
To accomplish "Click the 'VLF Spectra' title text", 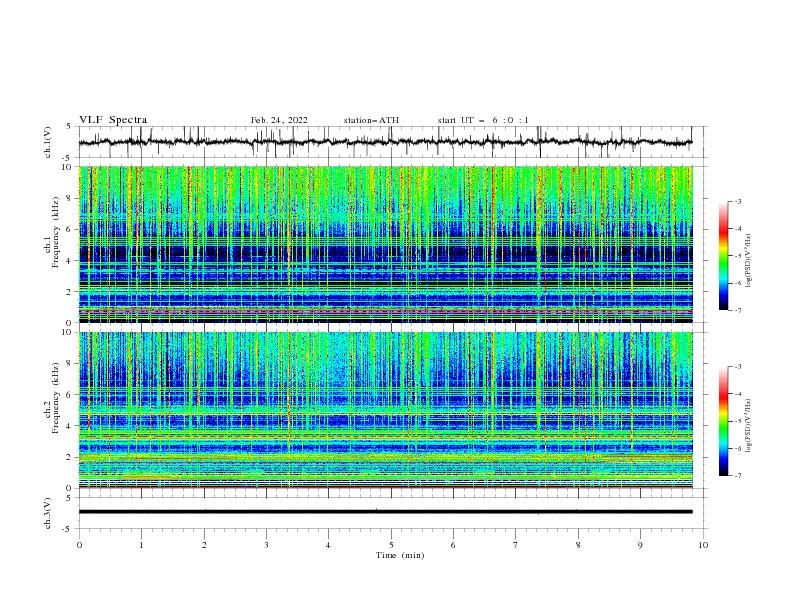I will [x=113, y=120].
